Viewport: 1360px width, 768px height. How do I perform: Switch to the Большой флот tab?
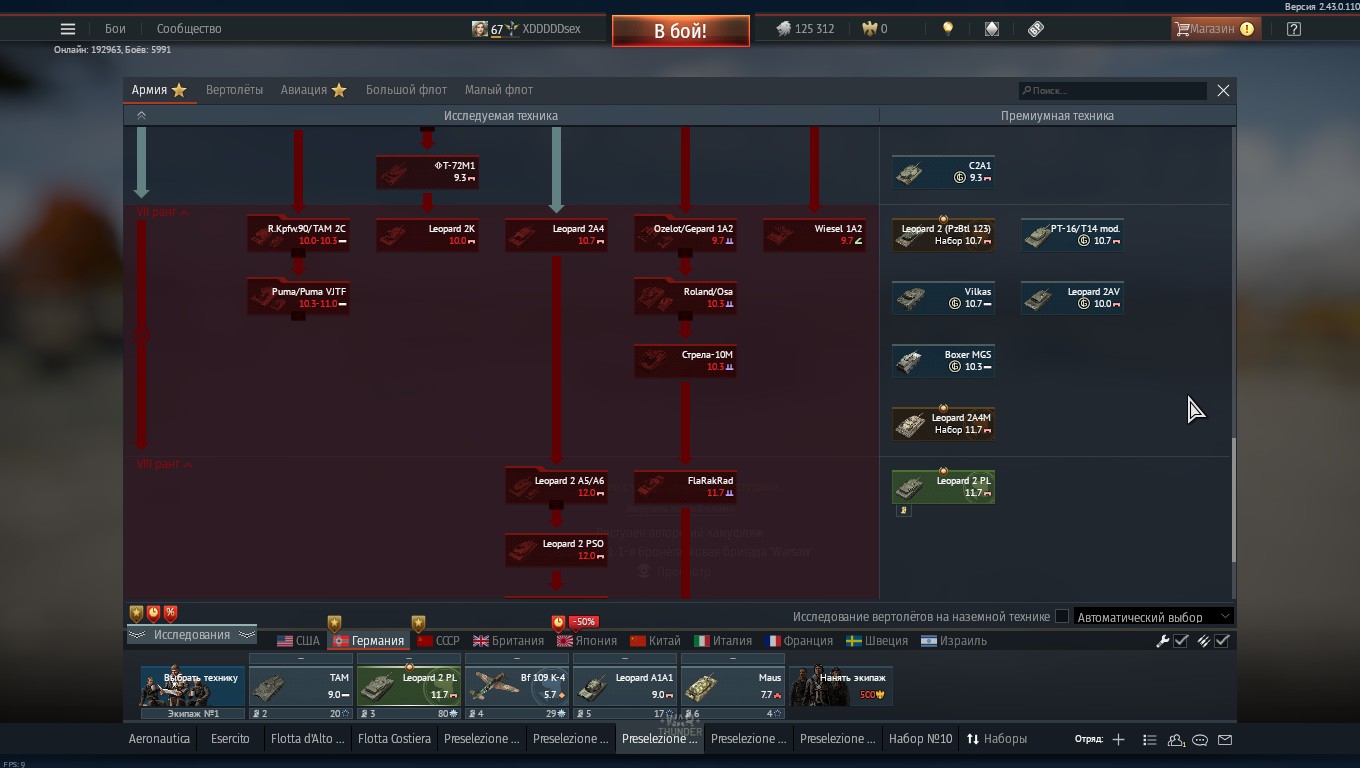406,90
